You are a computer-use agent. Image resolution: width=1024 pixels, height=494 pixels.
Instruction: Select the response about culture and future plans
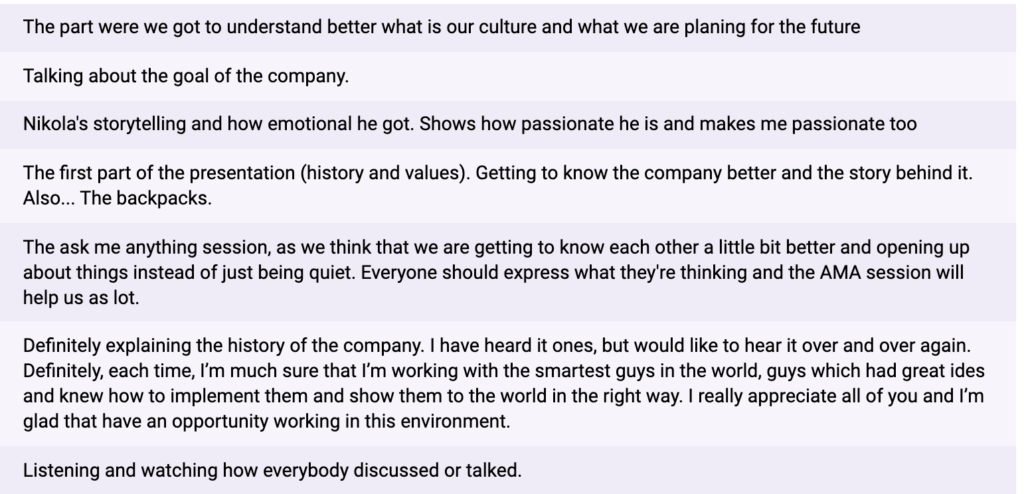point(508,27)
